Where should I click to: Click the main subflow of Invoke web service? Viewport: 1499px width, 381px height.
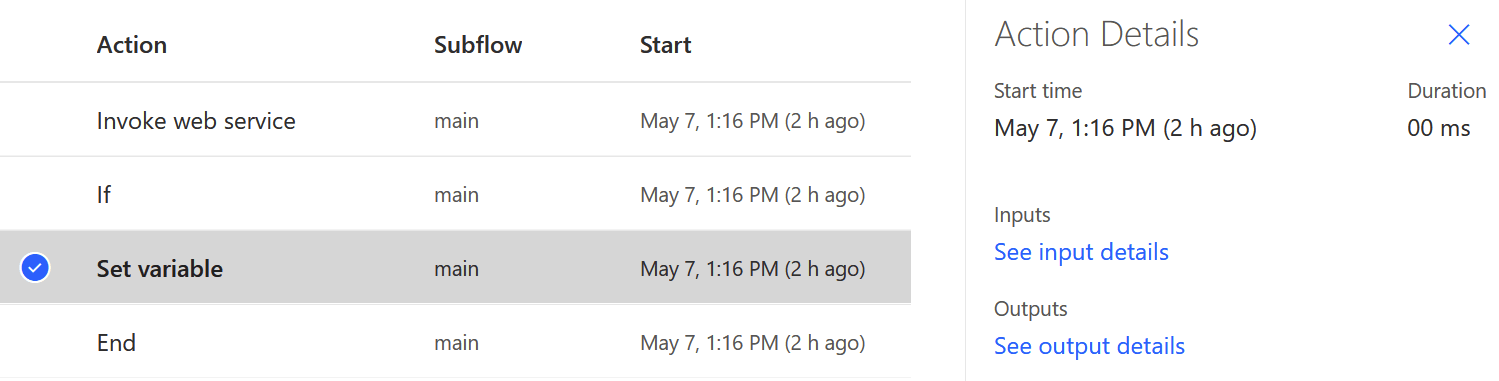(x=456, y=121)
